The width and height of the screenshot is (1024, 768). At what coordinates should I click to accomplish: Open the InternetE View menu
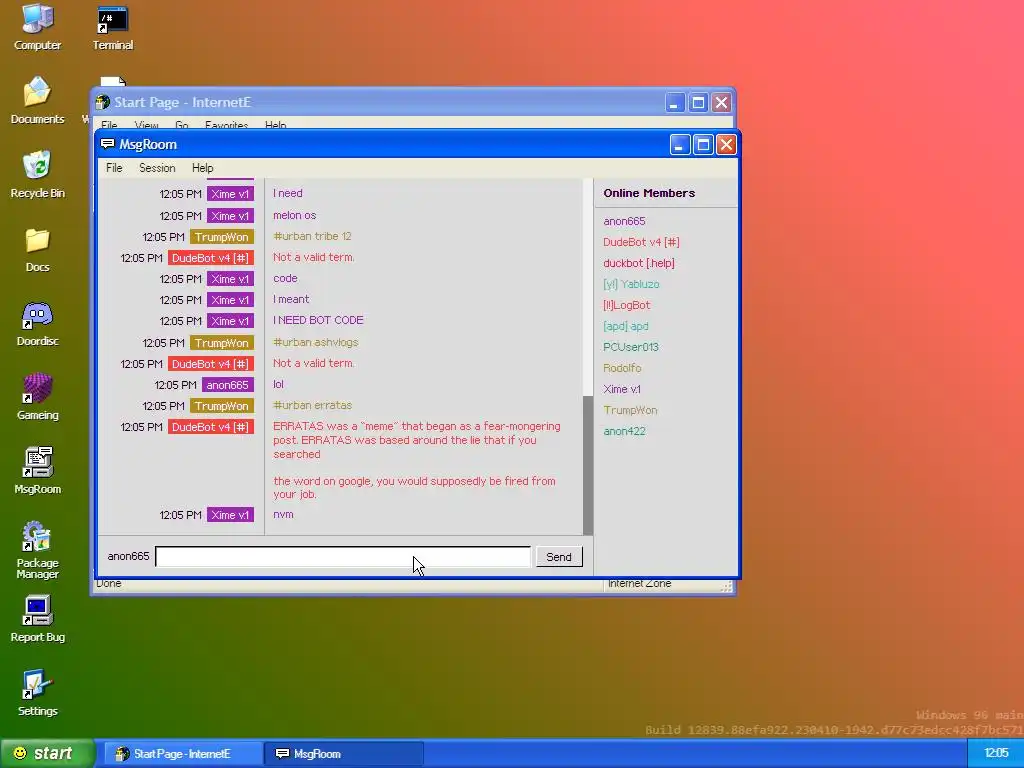146,125
